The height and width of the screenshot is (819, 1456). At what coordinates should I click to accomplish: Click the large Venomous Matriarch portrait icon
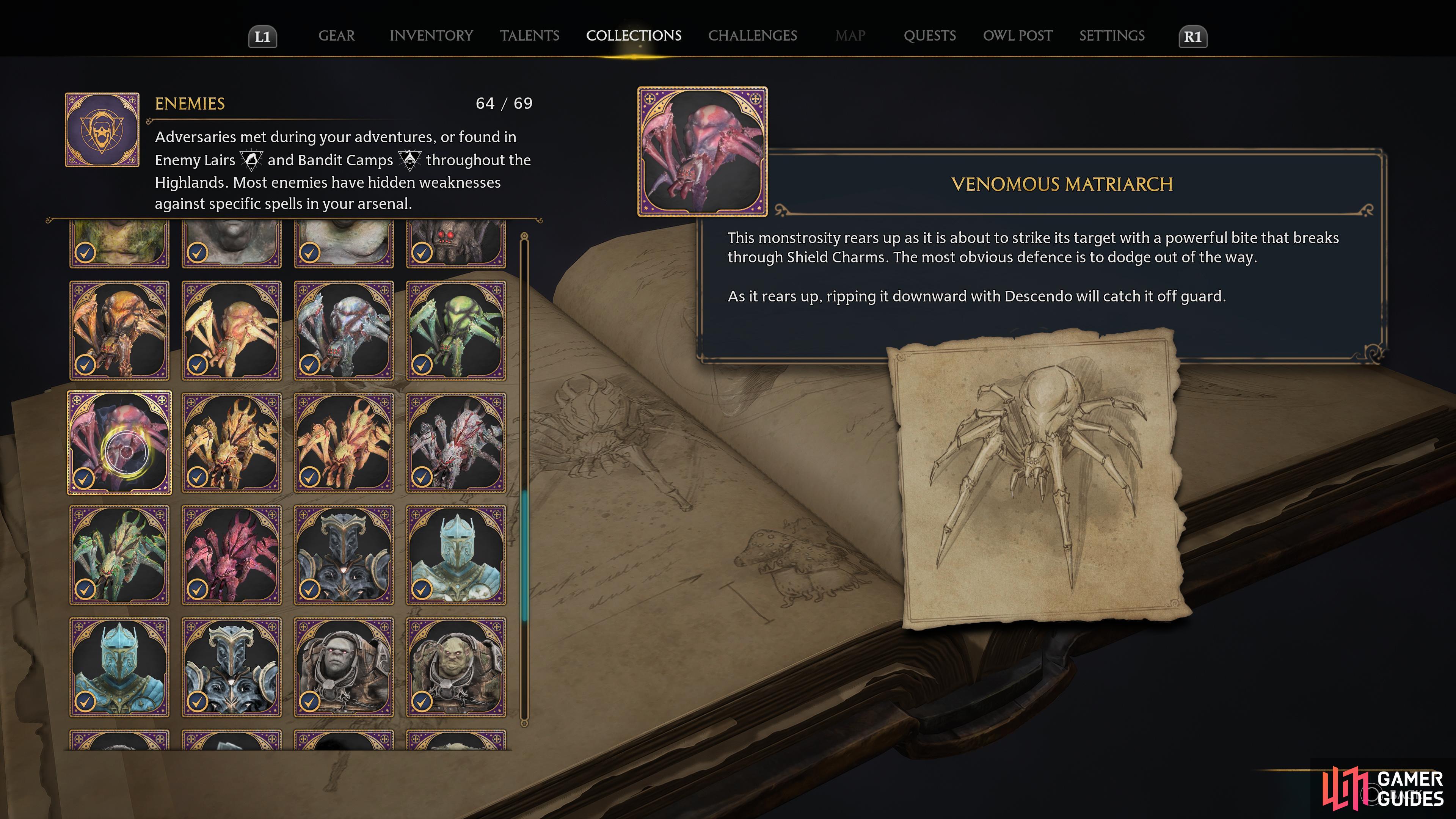point(702,152)
